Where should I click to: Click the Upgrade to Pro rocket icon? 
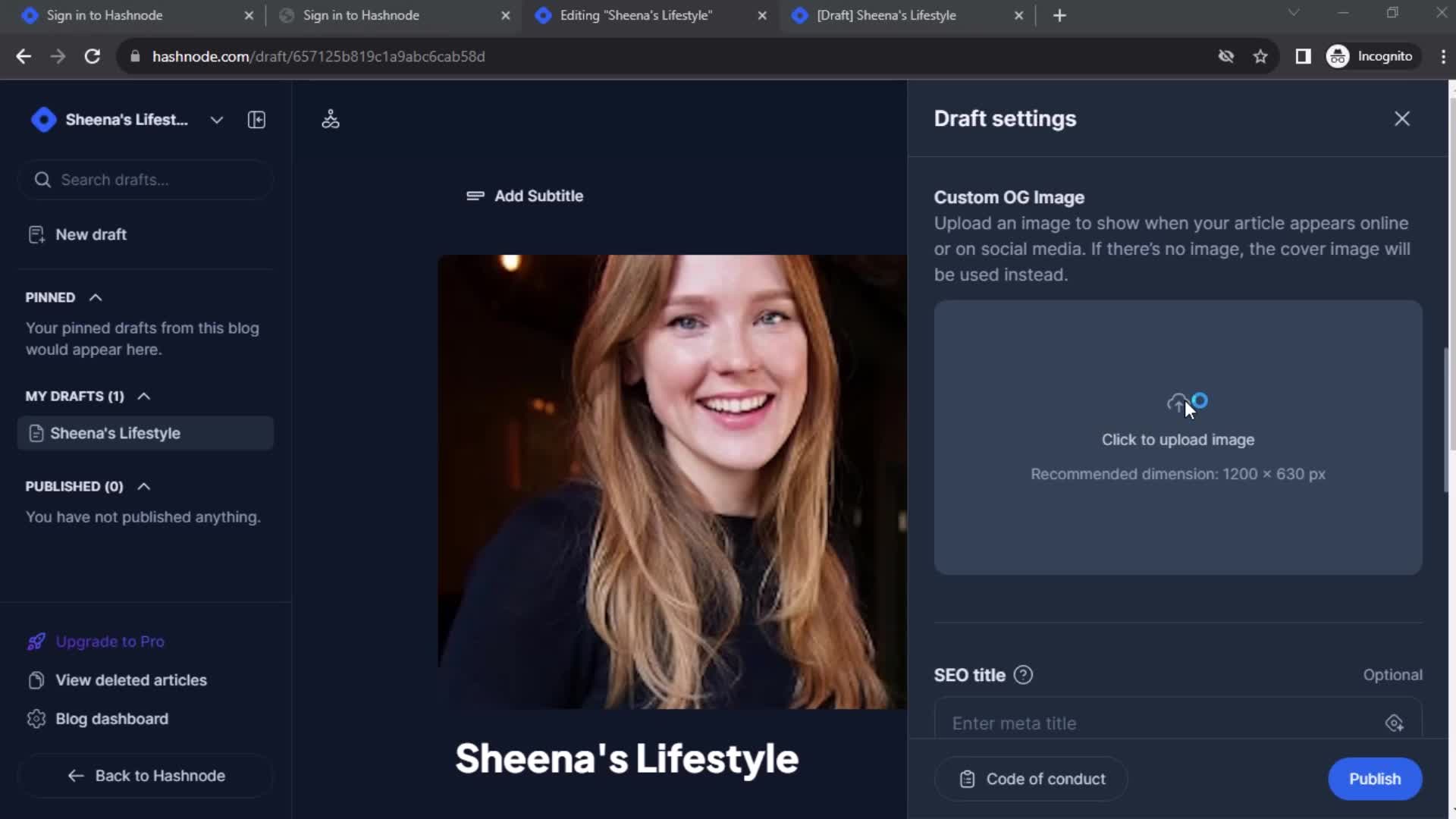(x=36, y=641)
